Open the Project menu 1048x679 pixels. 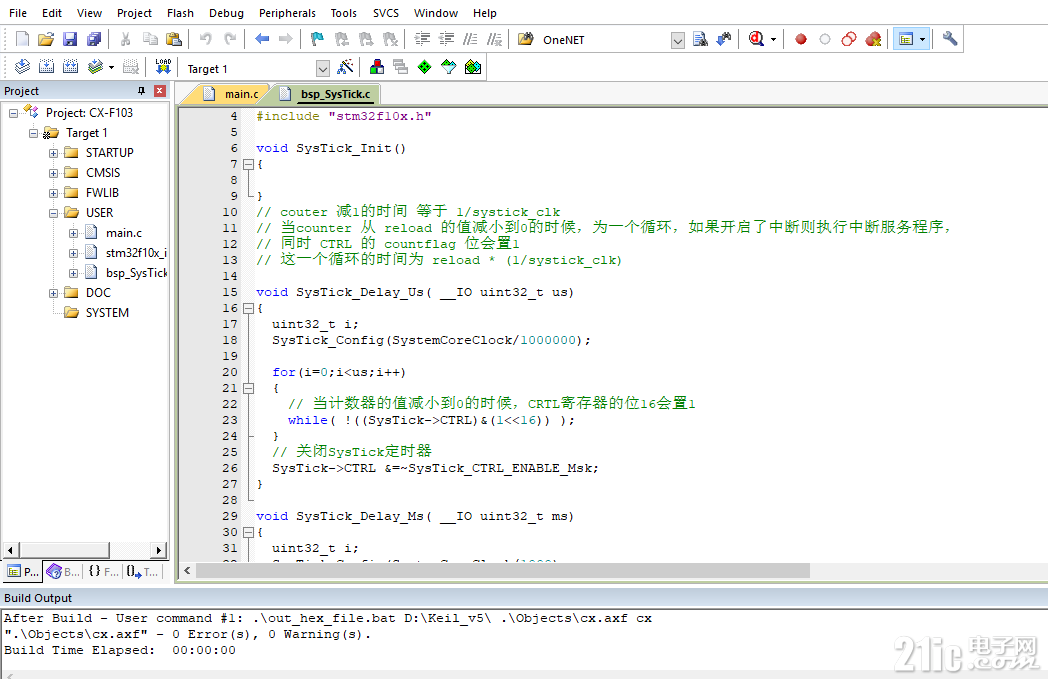point(134,13)
